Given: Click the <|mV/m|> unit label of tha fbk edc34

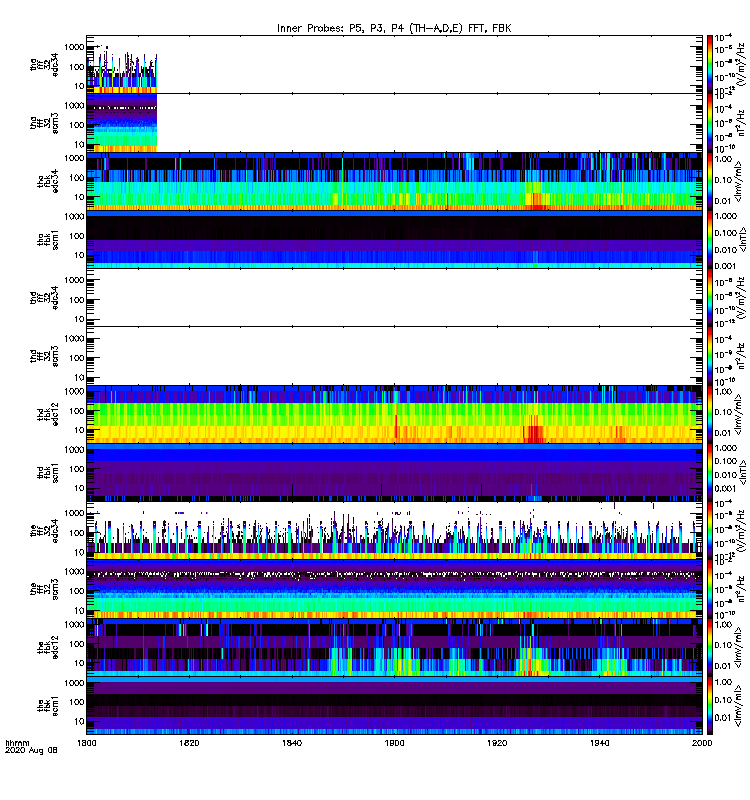Looking at the screenshot, I should [x=738, y=181].
